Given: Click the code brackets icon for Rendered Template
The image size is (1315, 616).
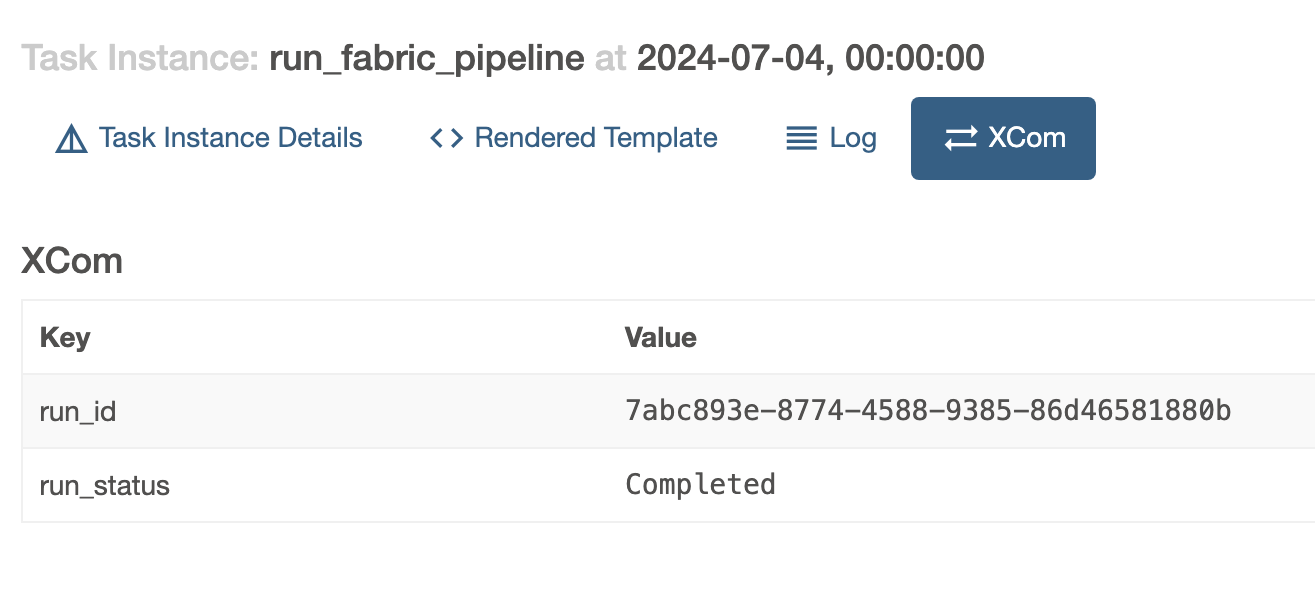Looking at the screenshot, I should pos(446,138).
